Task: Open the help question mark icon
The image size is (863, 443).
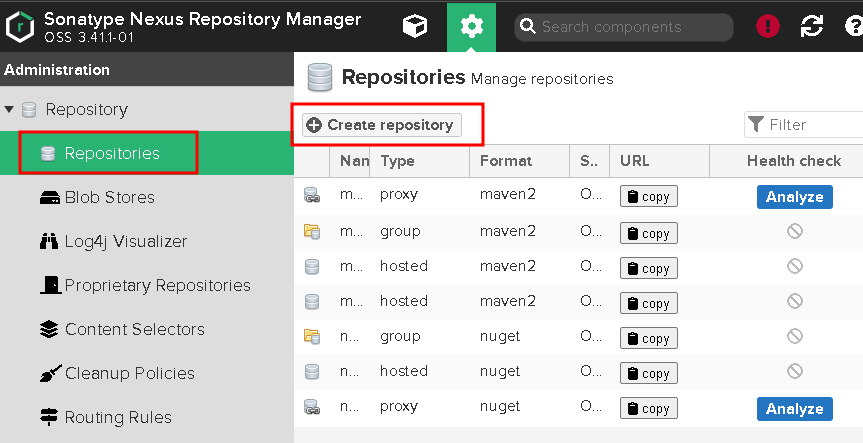Action: (x=854, y=26)
